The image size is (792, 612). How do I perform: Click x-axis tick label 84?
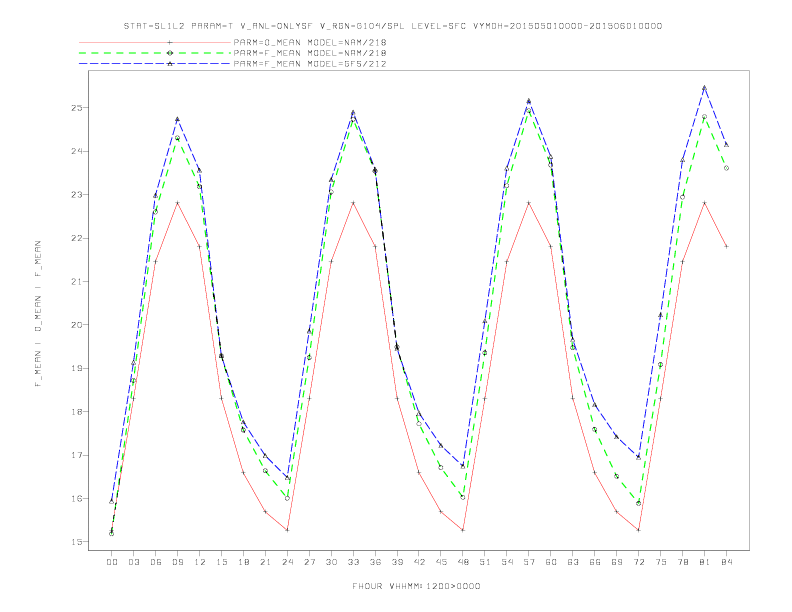click(726, 562)
